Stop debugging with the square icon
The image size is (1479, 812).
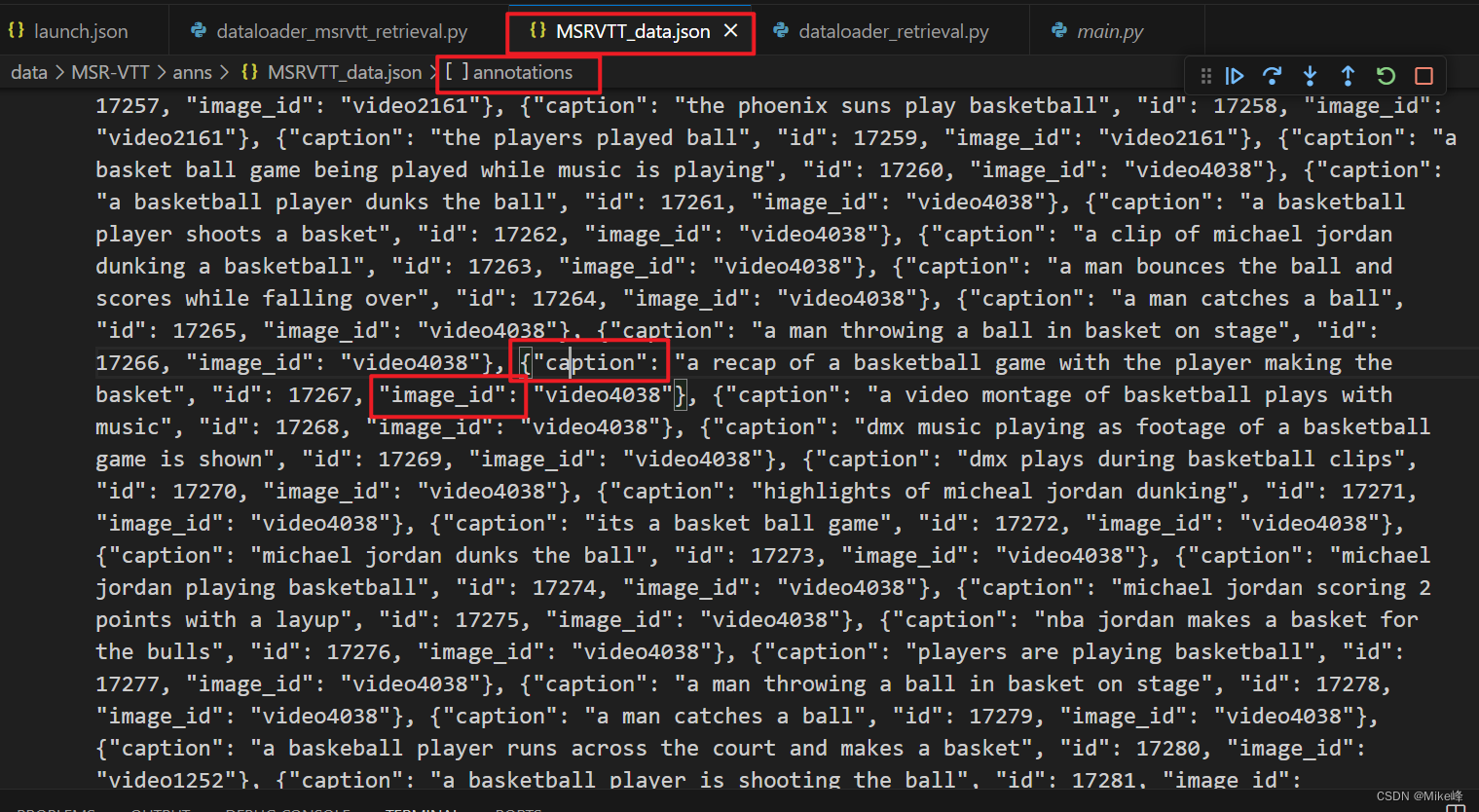(x=1424, y=76)
